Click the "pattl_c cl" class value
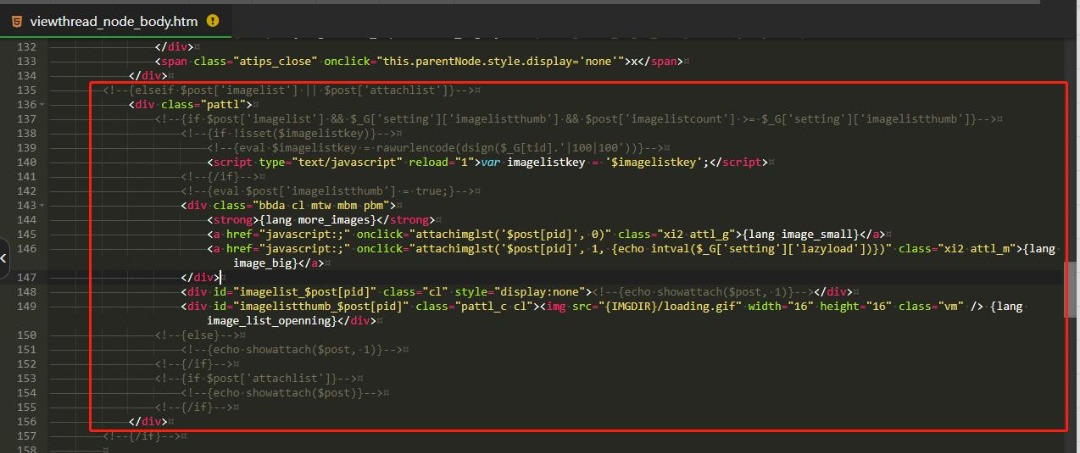 492,306
